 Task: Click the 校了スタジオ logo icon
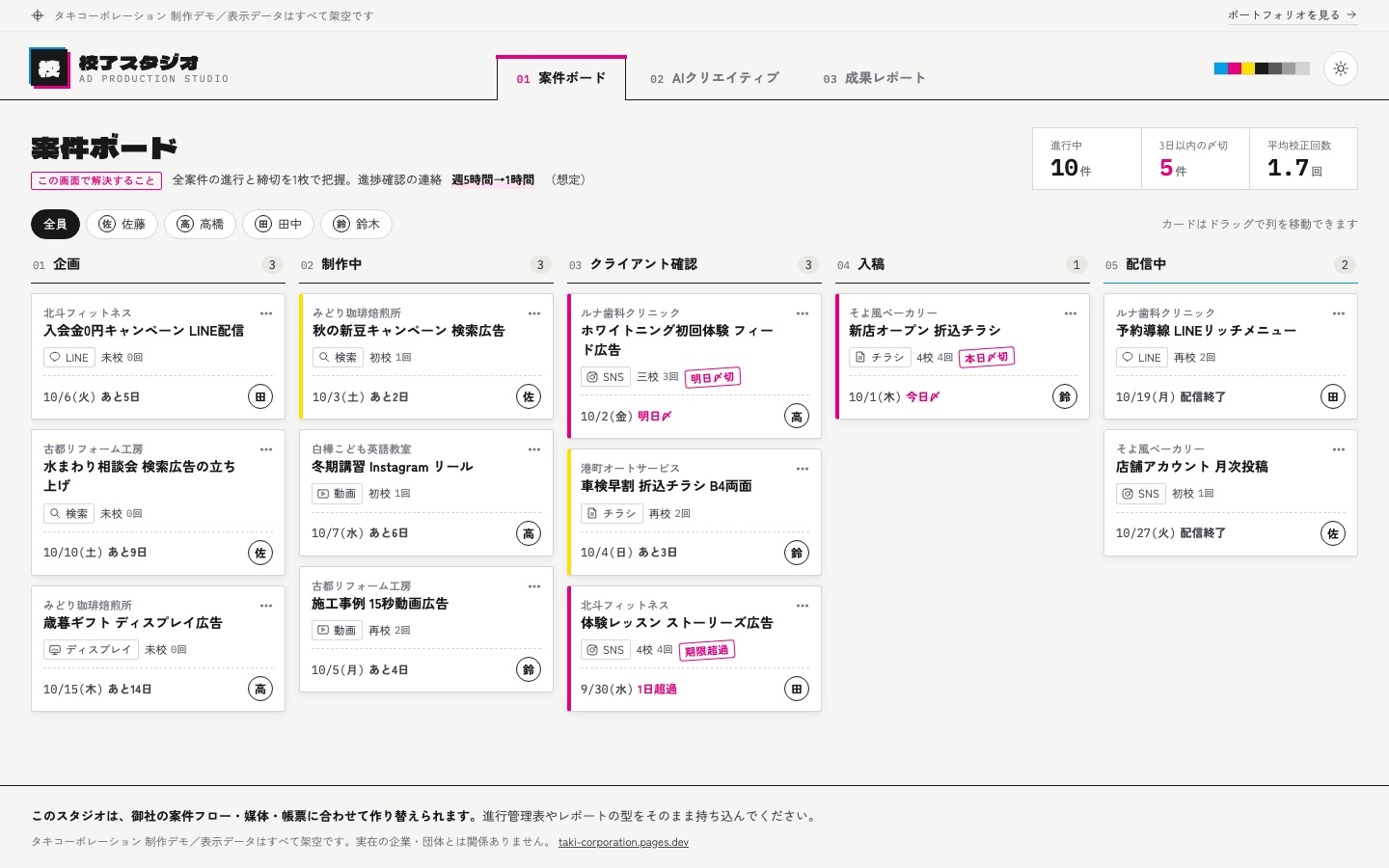point(49,68)
